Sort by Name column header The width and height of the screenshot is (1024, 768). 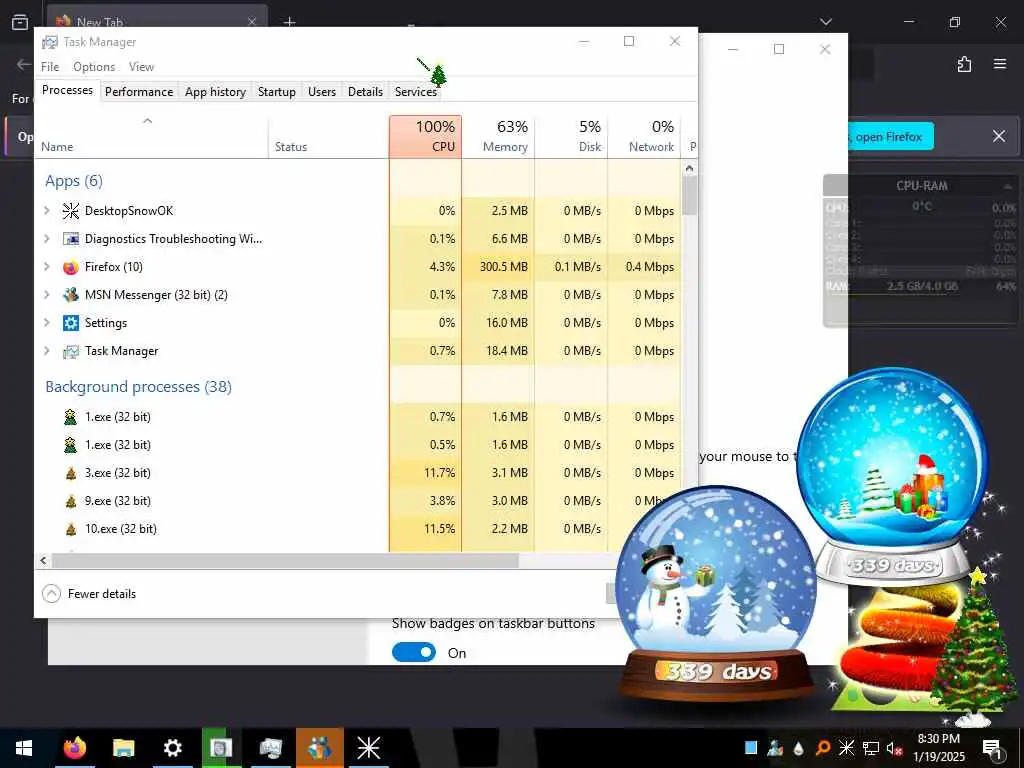151,136
